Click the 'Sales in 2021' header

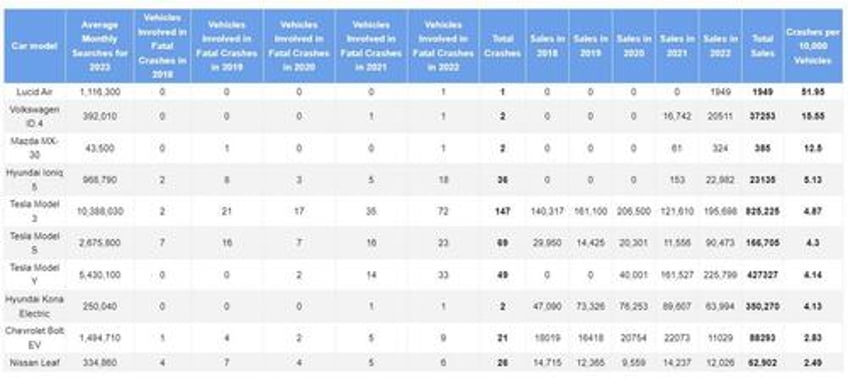[x=677, y=47]
